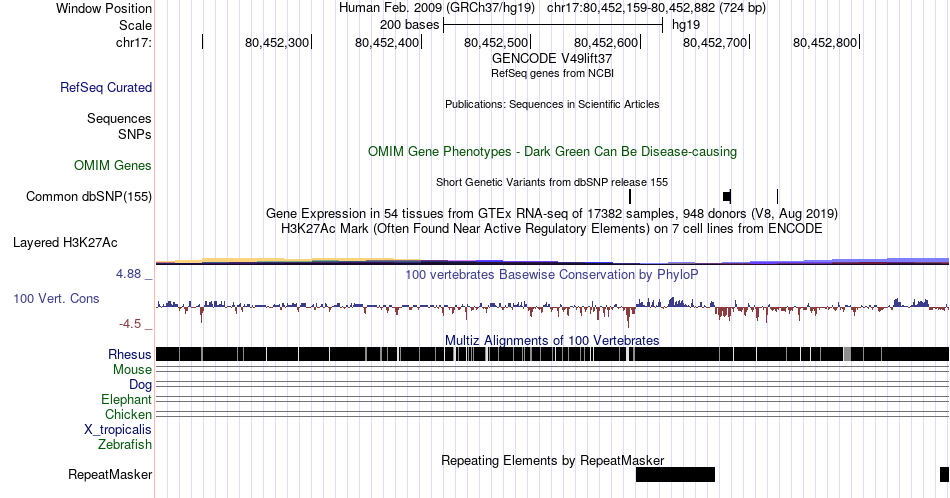The width and height of the screenshot is (950, 498).
Task: Click the PhyloP -4.5 lower scale value
Action: tap(130, 324)
